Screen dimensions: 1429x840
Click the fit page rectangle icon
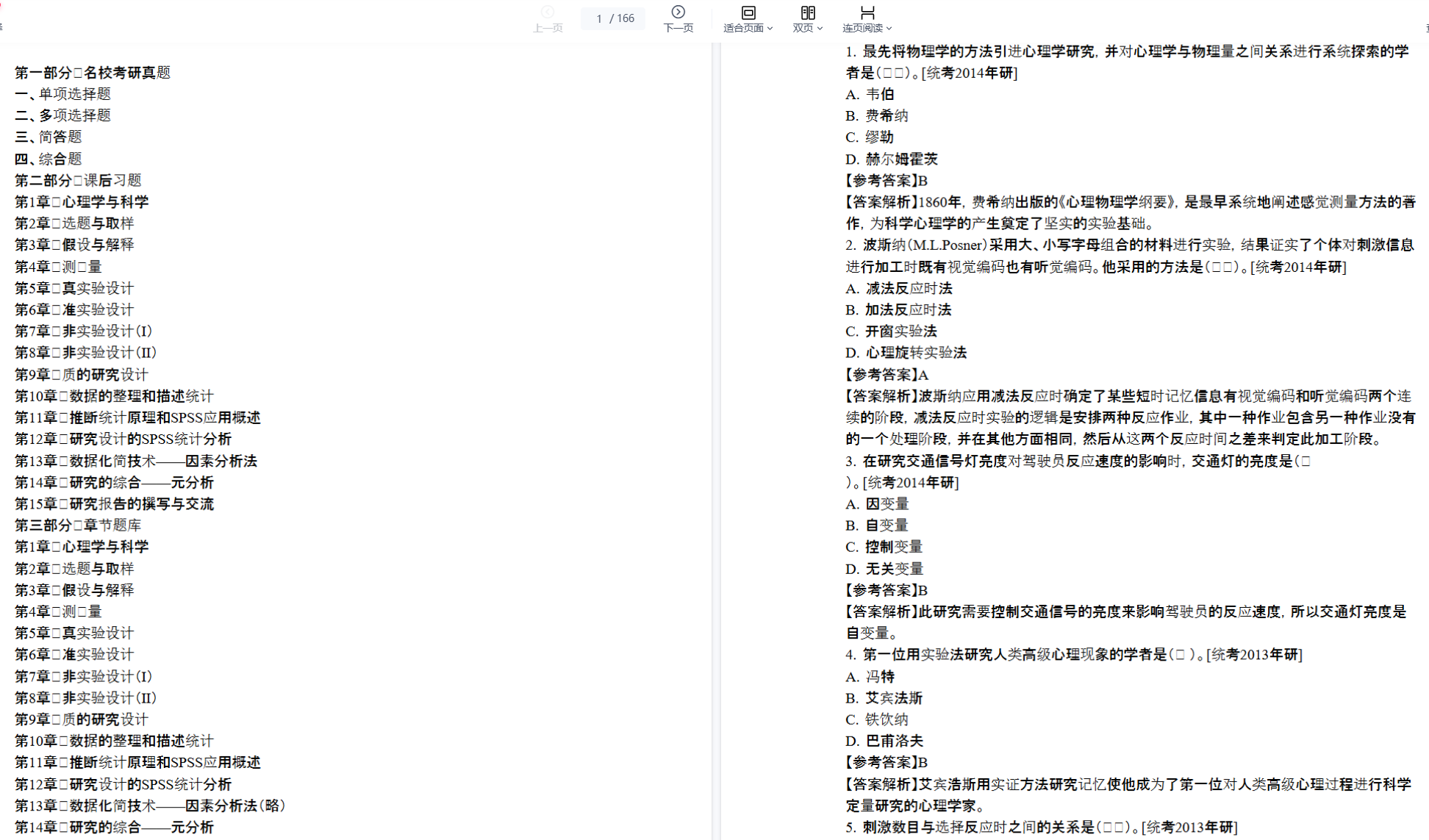[748, 12]
